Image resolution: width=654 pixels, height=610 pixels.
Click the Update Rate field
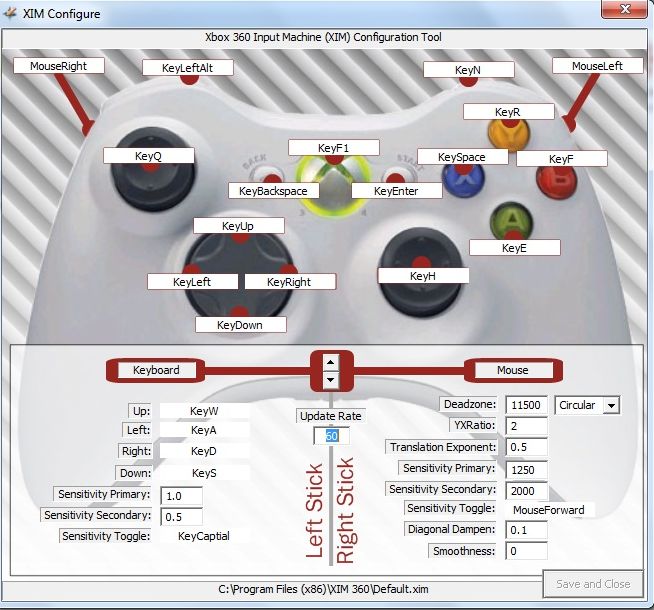(x=332, y=436)
